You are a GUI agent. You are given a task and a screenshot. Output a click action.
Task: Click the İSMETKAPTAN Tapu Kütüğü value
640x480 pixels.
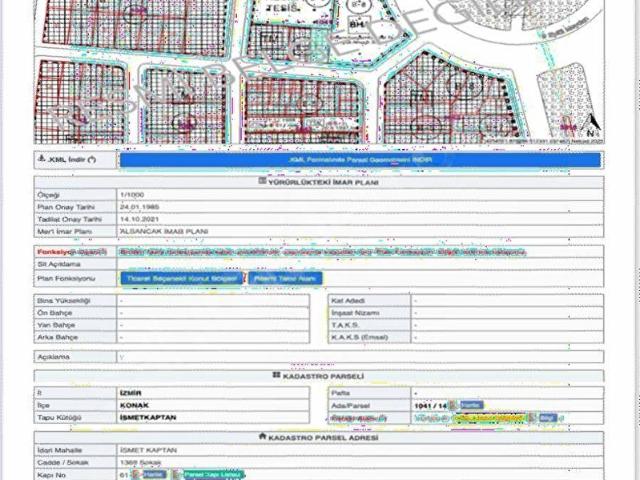(x=150, y=418)
